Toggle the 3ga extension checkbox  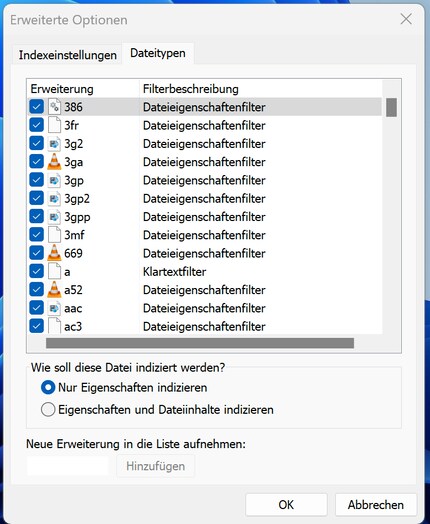[x=36, y=162]
